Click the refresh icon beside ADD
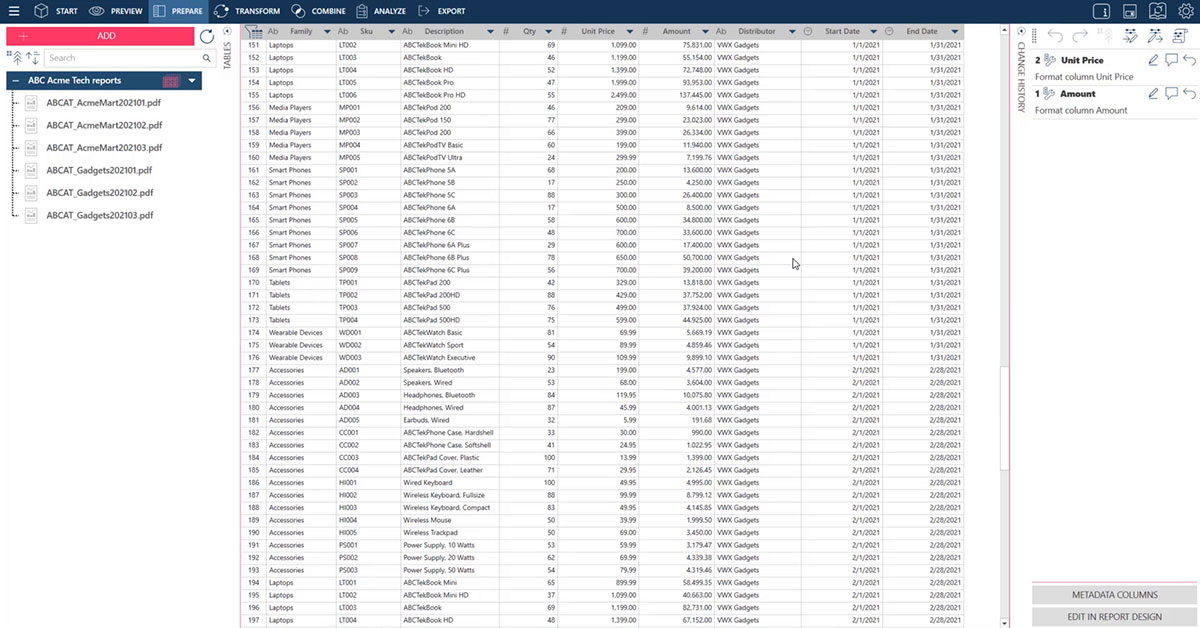Image resolution: width=1200 pixels, height=628 pixels. tap(207, 36)
